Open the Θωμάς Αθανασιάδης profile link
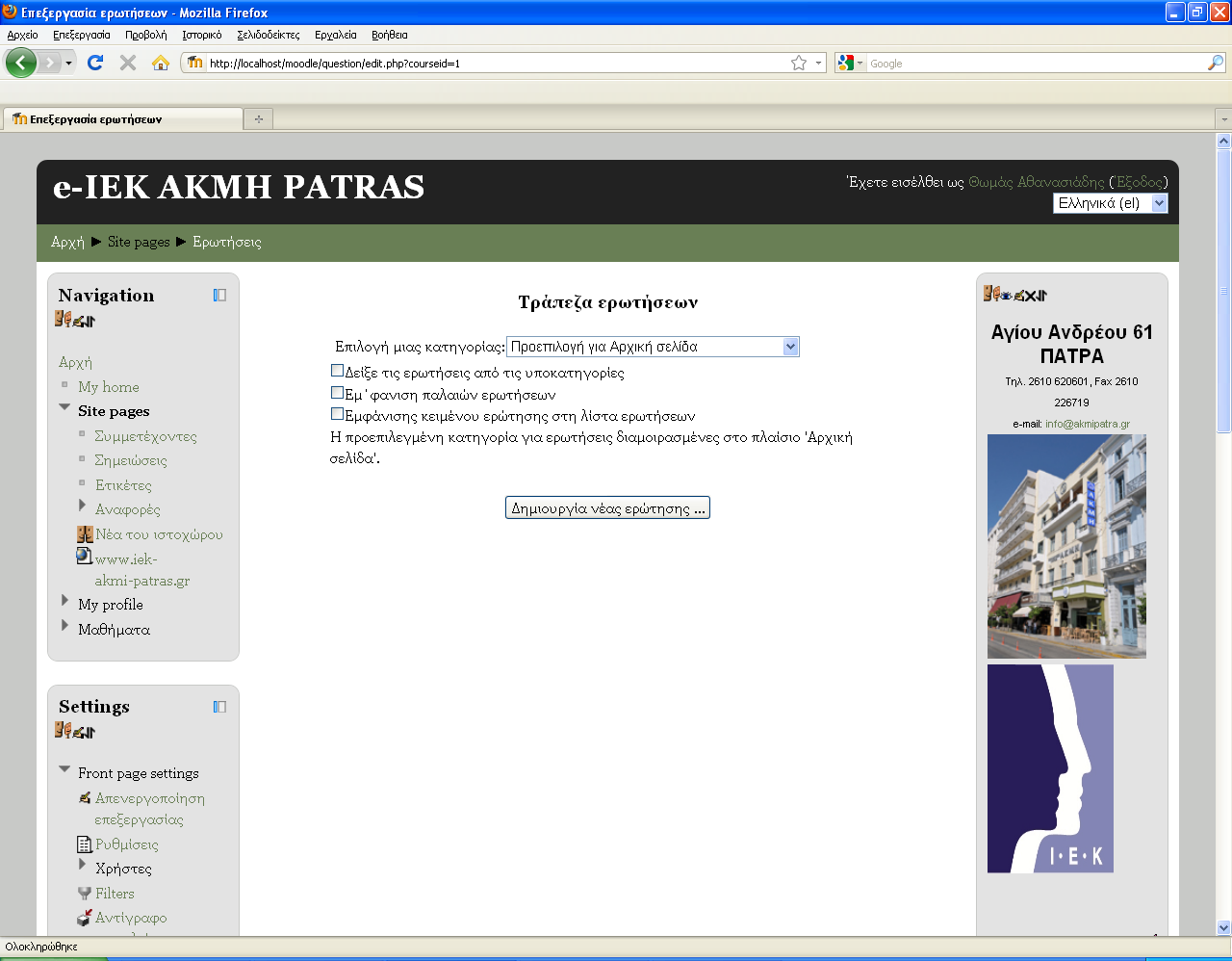The height and width of the screenshot is (961, 1232). pyautogui.click(x=1037, y=182)
